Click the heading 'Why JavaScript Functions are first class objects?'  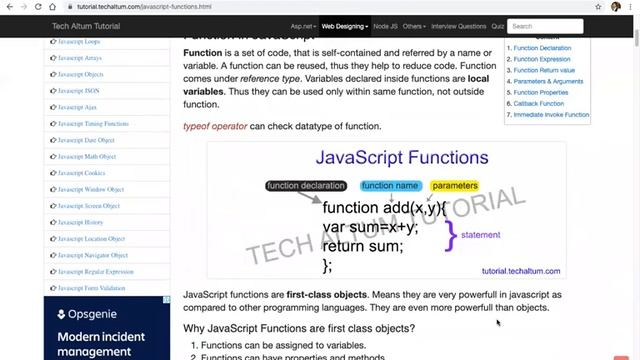click(x=299, y=328)
